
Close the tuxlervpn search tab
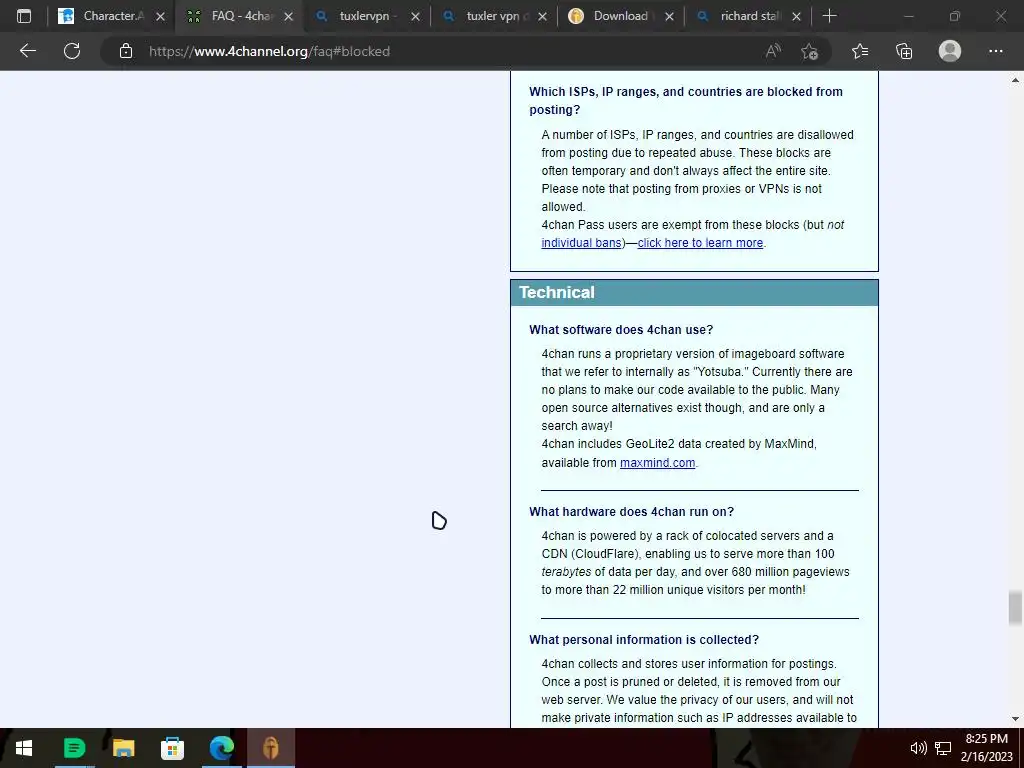pyautogui.click(x=415, y=16)
